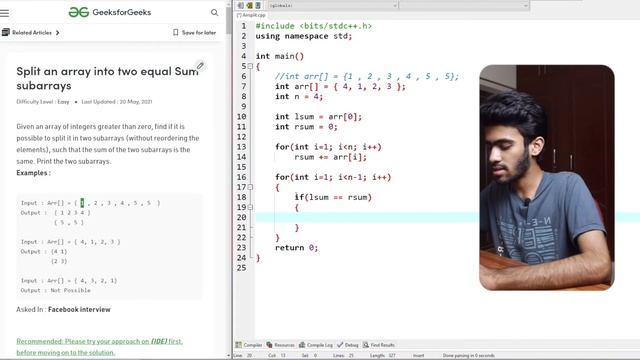Click the Insert mode status bar indicator
This screenshot has width=640, height=360.
[418, 356]
